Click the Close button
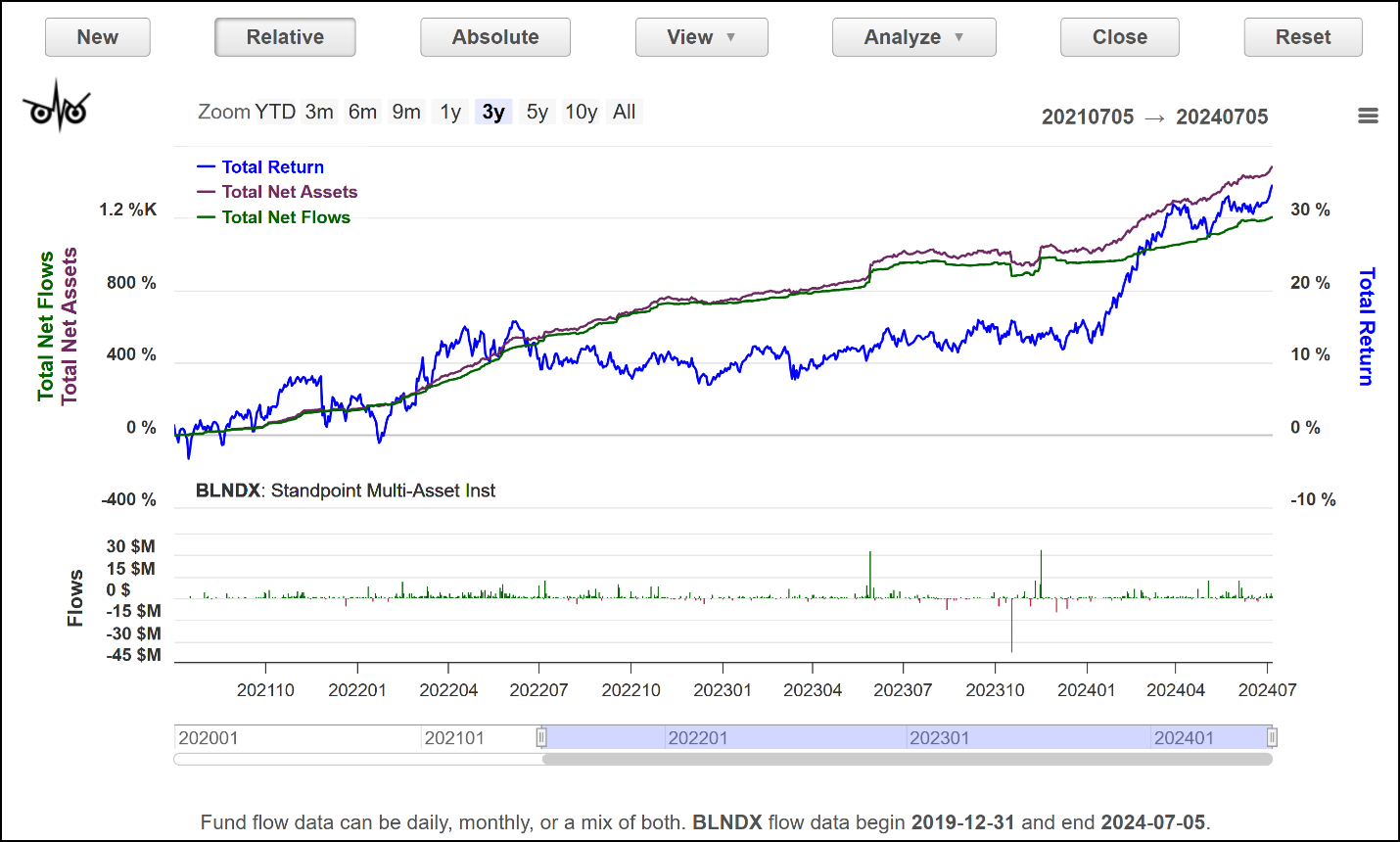This screenshot has width=1400, height=842. (1119, 37)
